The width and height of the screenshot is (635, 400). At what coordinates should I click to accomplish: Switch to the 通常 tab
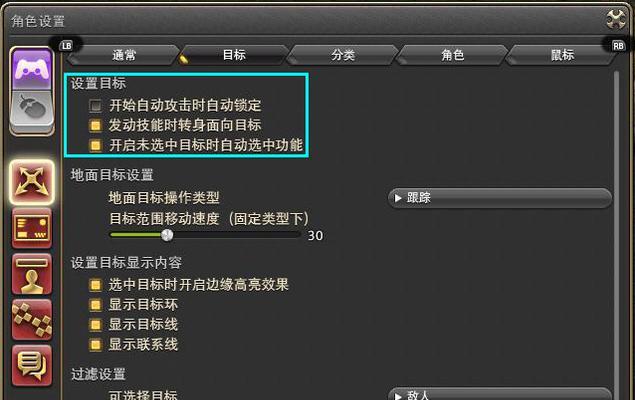click(x=124, y=55)
